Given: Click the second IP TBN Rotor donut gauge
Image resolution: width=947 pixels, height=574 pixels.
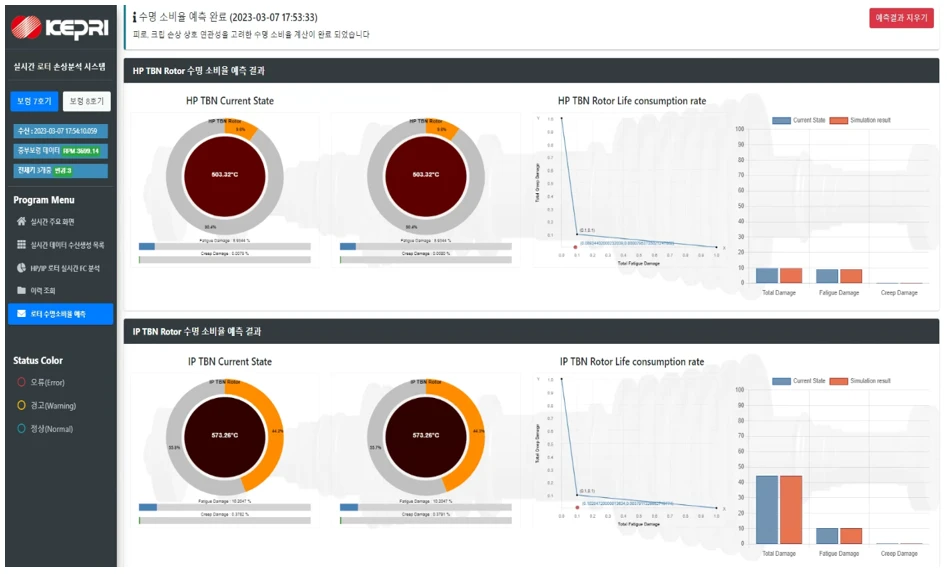Looking at the screenshot, I should [x=426, y=436].
